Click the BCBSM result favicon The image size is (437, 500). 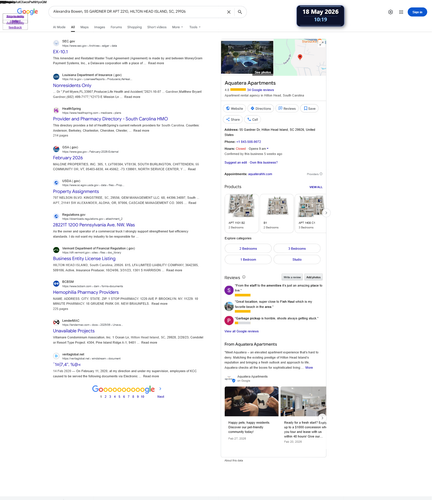tap(56, 284)
